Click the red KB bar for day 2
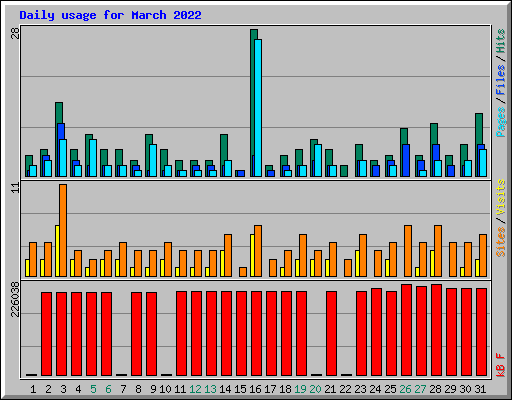 [x=46, y=334]
